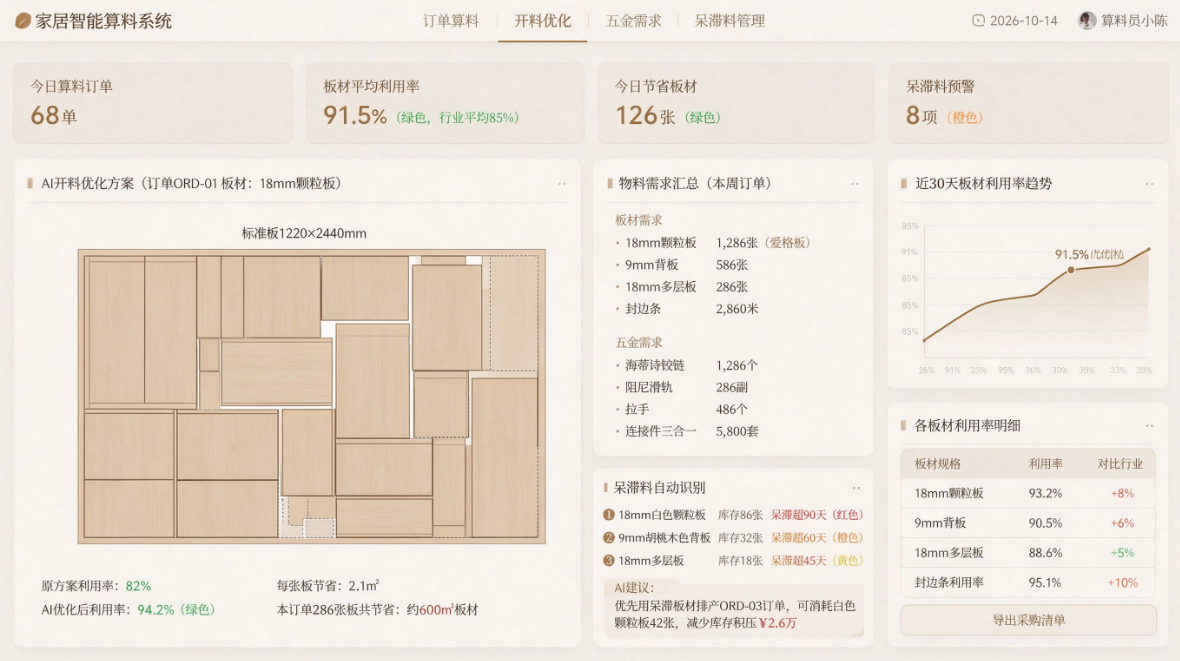
Task: Open more options on 各板材利用率明细 panel
Action: point(1149,425)
